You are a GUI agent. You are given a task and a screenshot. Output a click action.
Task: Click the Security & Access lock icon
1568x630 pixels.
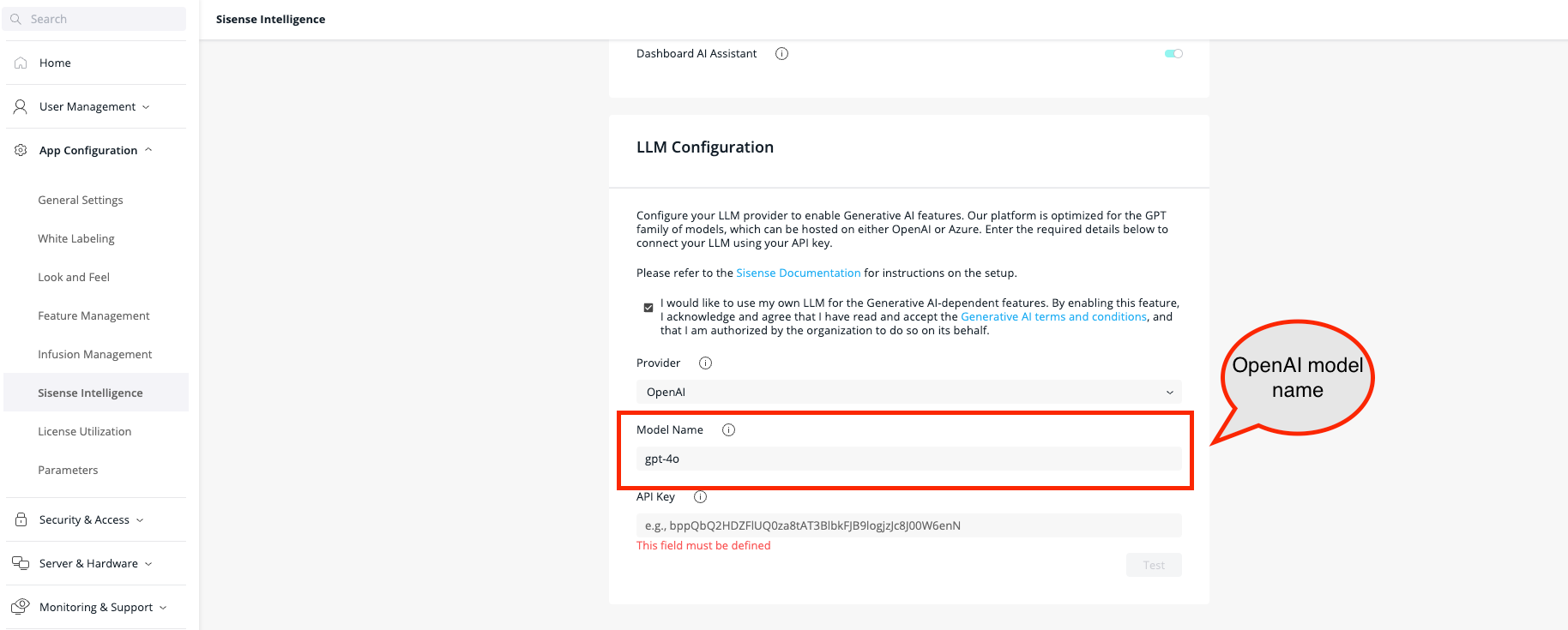pyautogui.click(x=21, y=519)
